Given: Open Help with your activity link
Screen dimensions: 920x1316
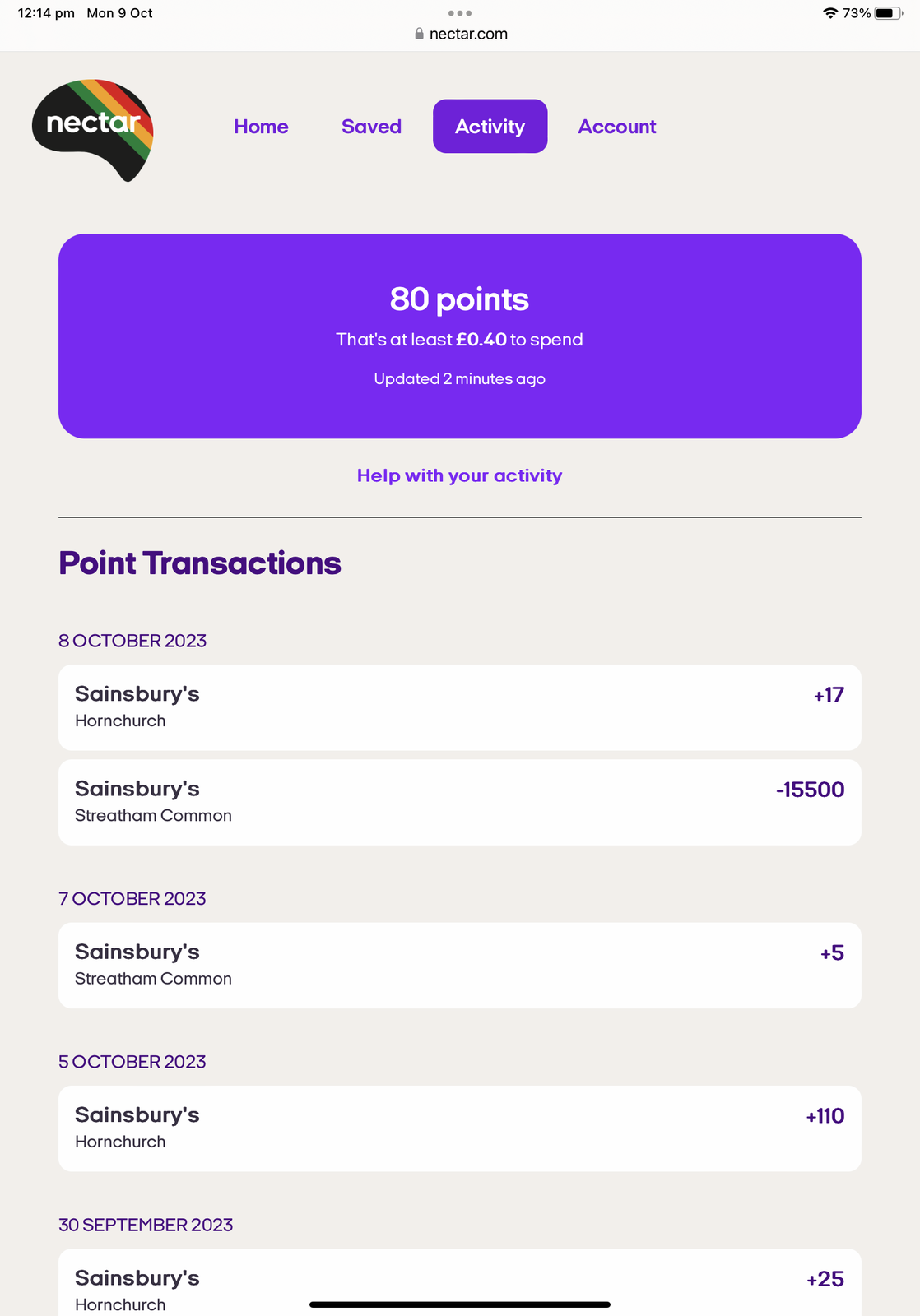Looking at the screenshot, I should [459, 475].
